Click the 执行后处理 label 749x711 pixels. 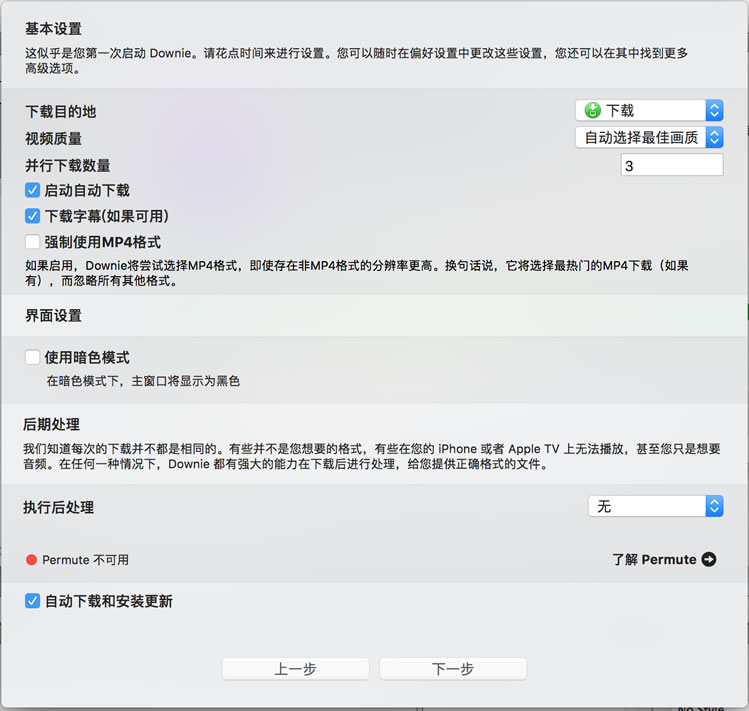pos(58,507)
